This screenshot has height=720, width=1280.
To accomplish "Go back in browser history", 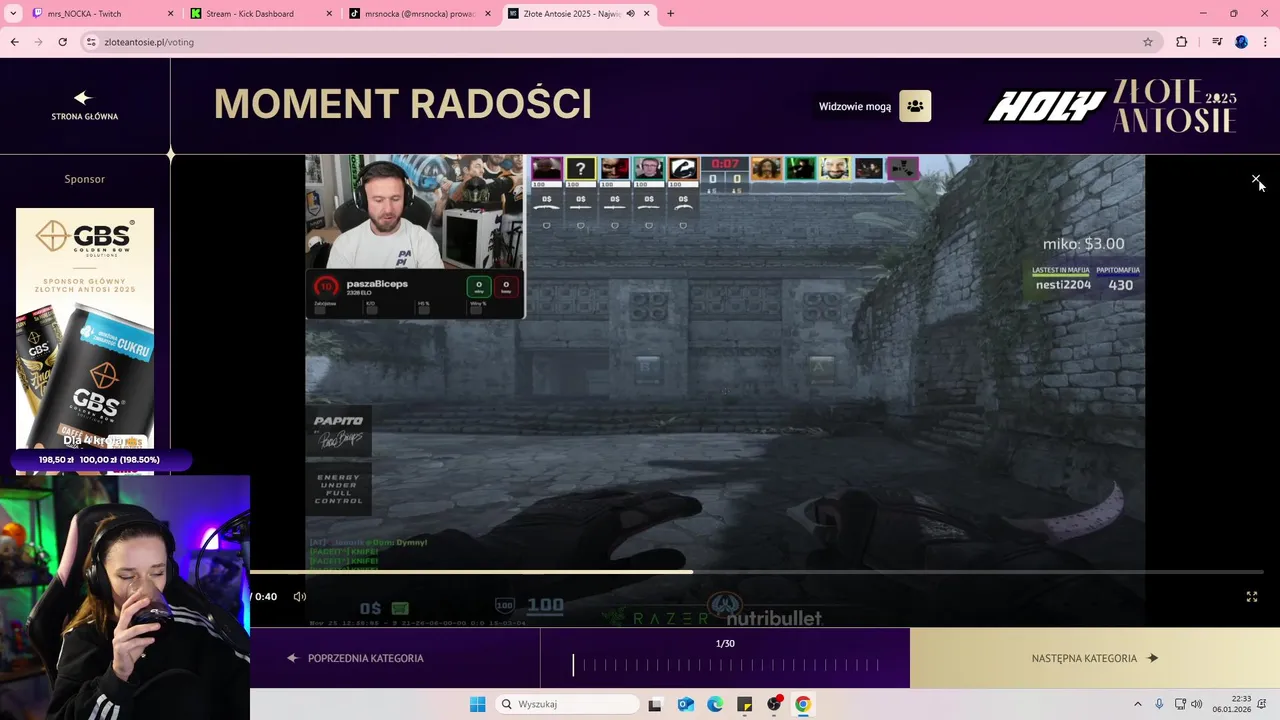I will click(14, 42).
